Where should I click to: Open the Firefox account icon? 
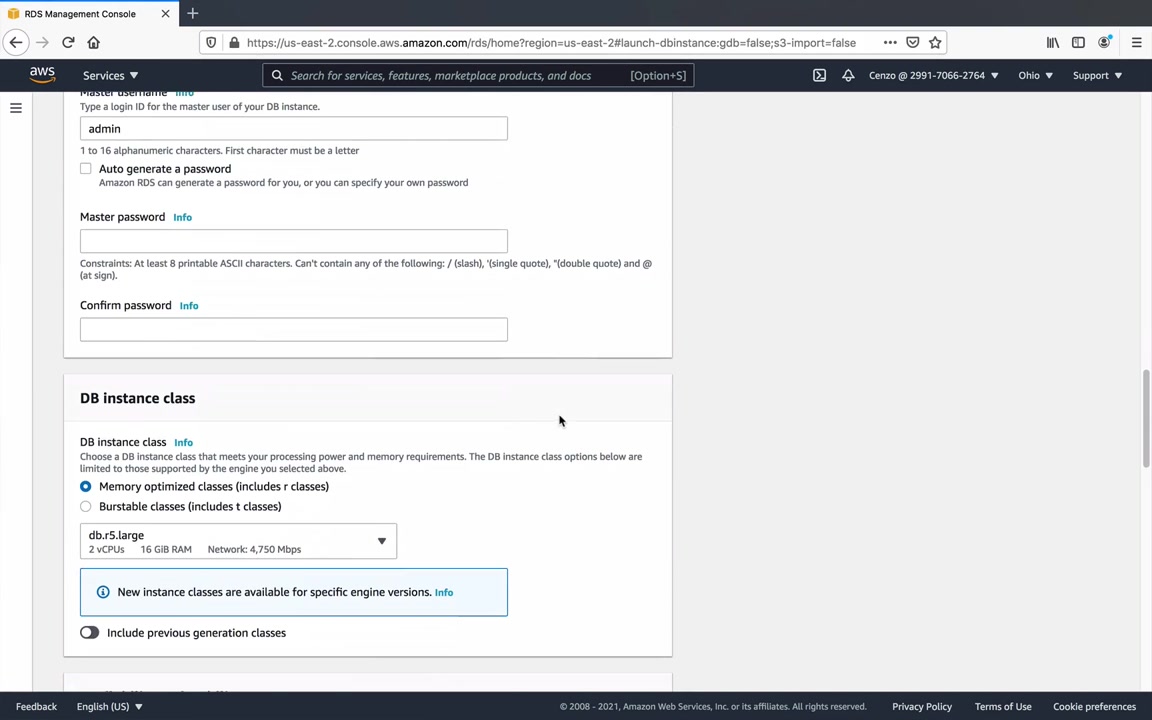1104,43
